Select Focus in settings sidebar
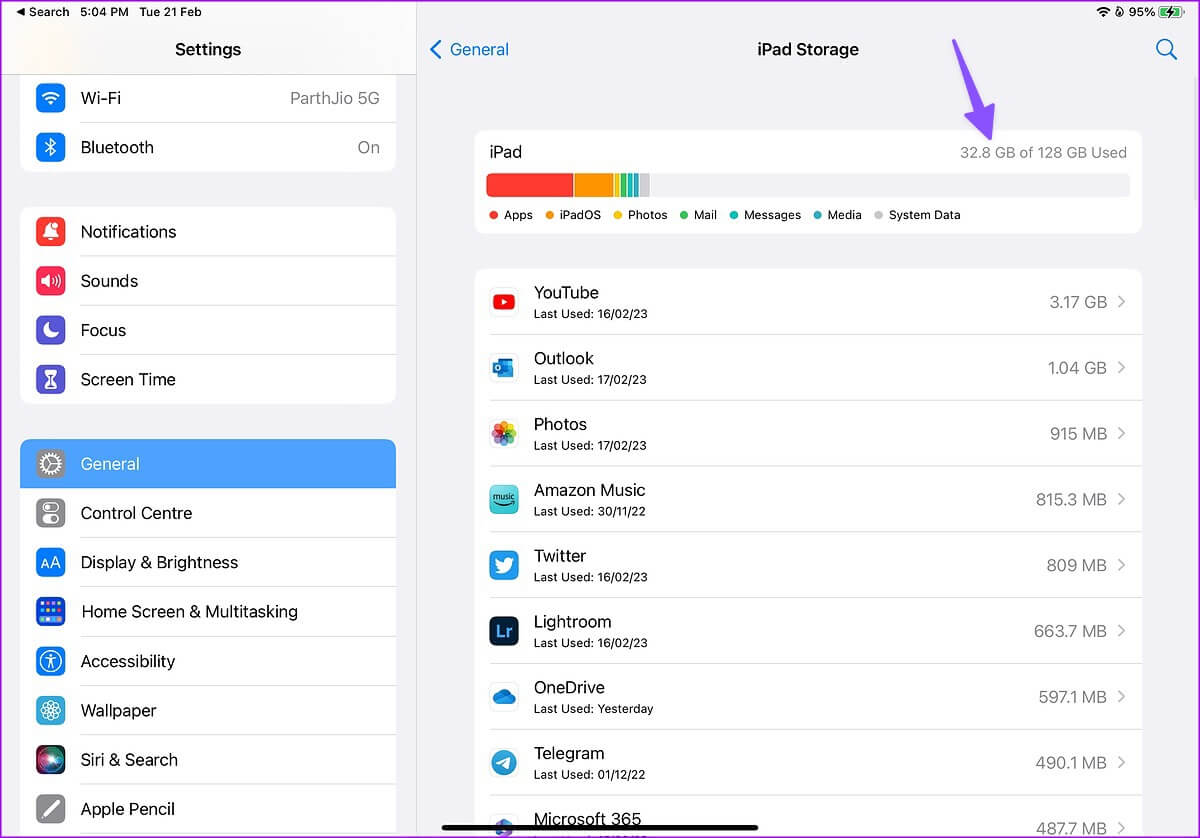Screen dimensions: 1200x838 pos(208,330)
